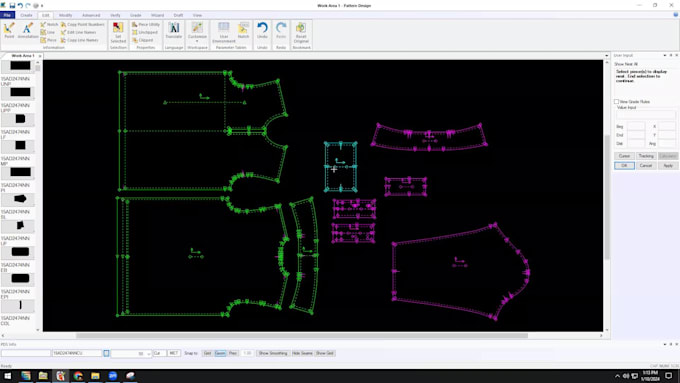Click the small icon beside the piece name field
The width and height of the screenshot is (680, 383).
[x=106, y=354]
